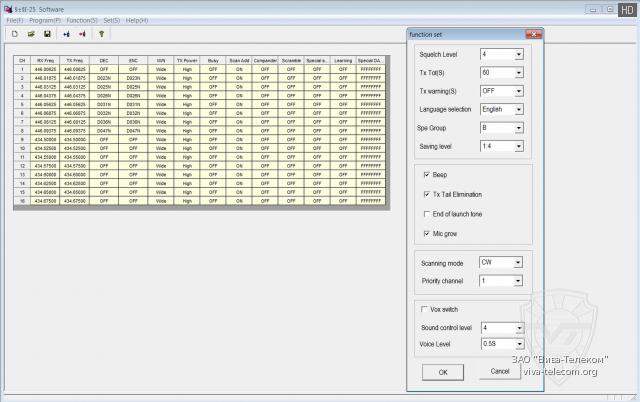Select channel 4 bandwidth Wide cell

pos(161,96)
